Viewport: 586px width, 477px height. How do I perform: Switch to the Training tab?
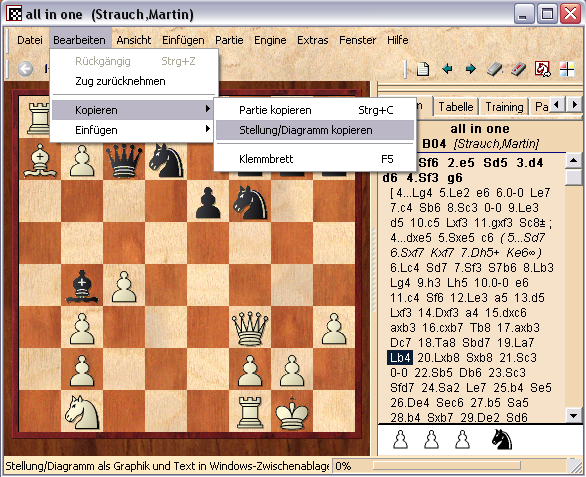coord(504,107)
